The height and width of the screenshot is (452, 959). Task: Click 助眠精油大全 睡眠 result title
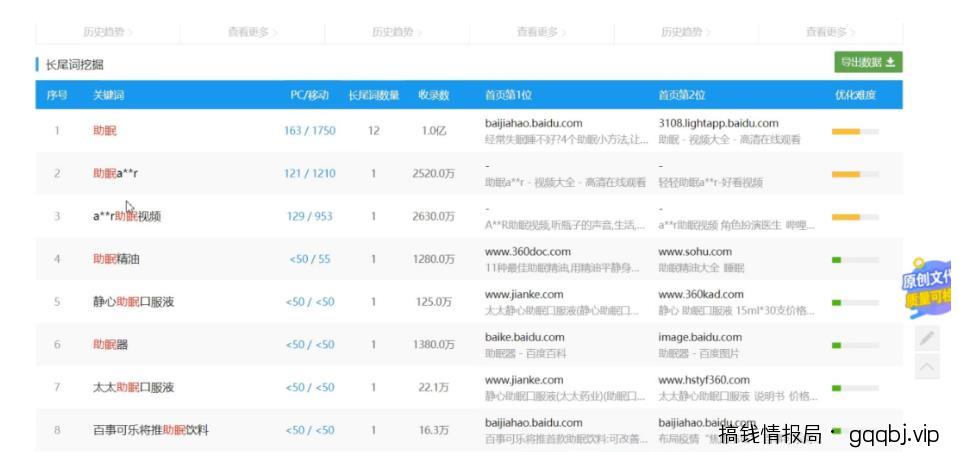point(702,268)
